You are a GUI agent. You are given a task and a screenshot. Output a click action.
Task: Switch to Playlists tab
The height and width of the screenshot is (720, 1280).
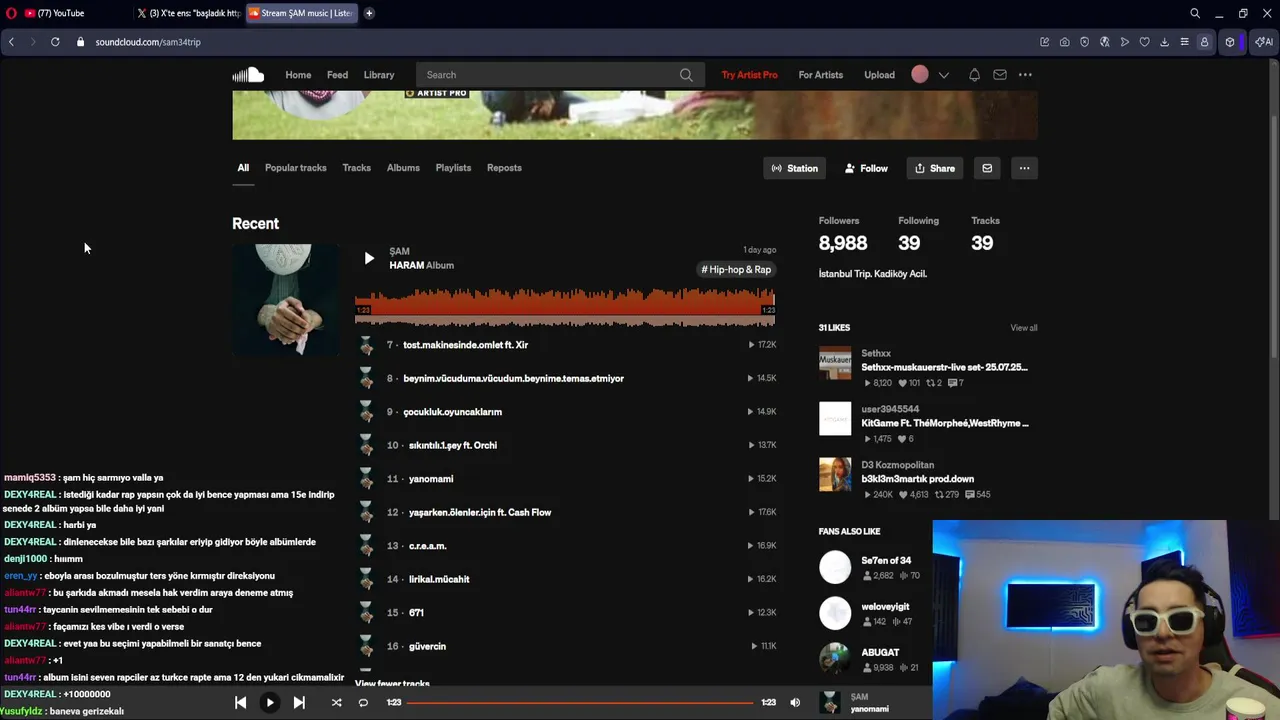click(453, 168)
